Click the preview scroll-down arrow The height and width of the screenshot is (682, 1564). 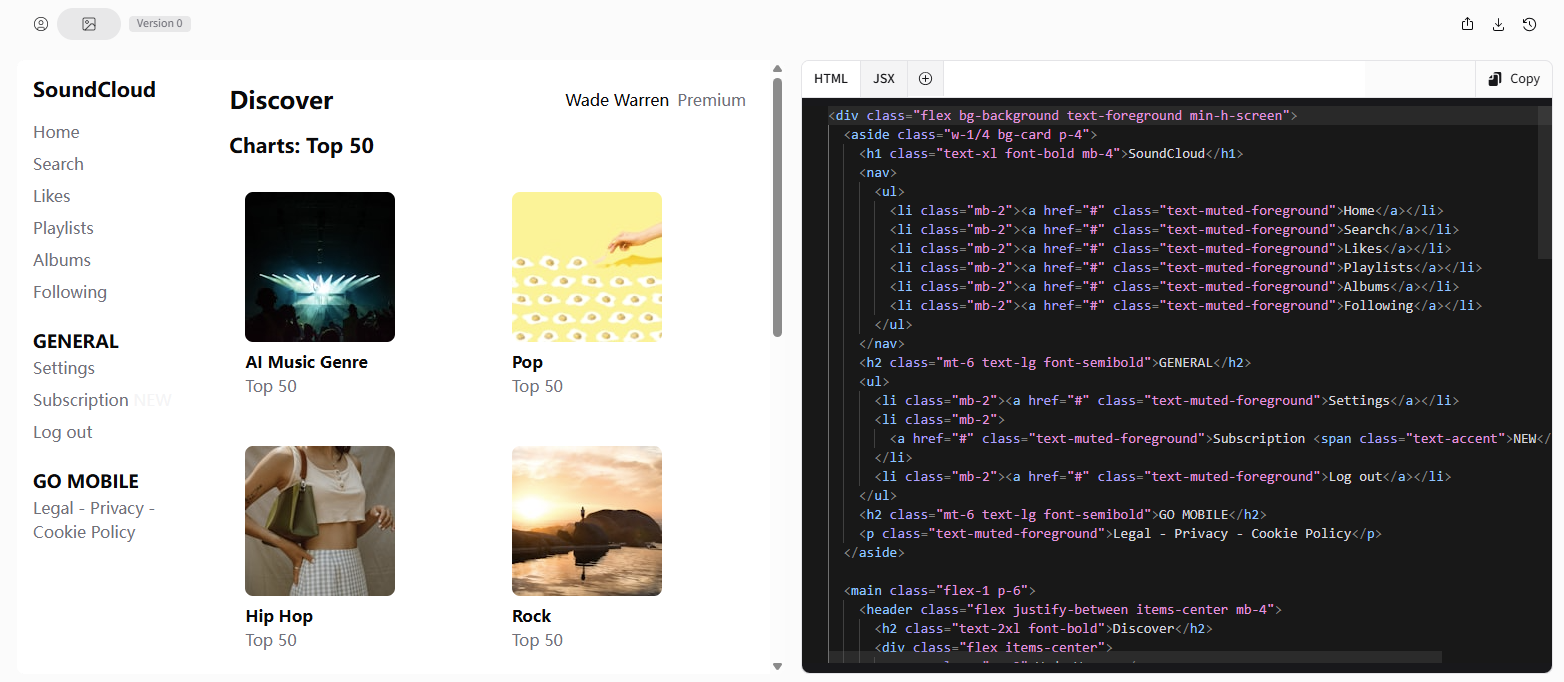click(777, 666)
